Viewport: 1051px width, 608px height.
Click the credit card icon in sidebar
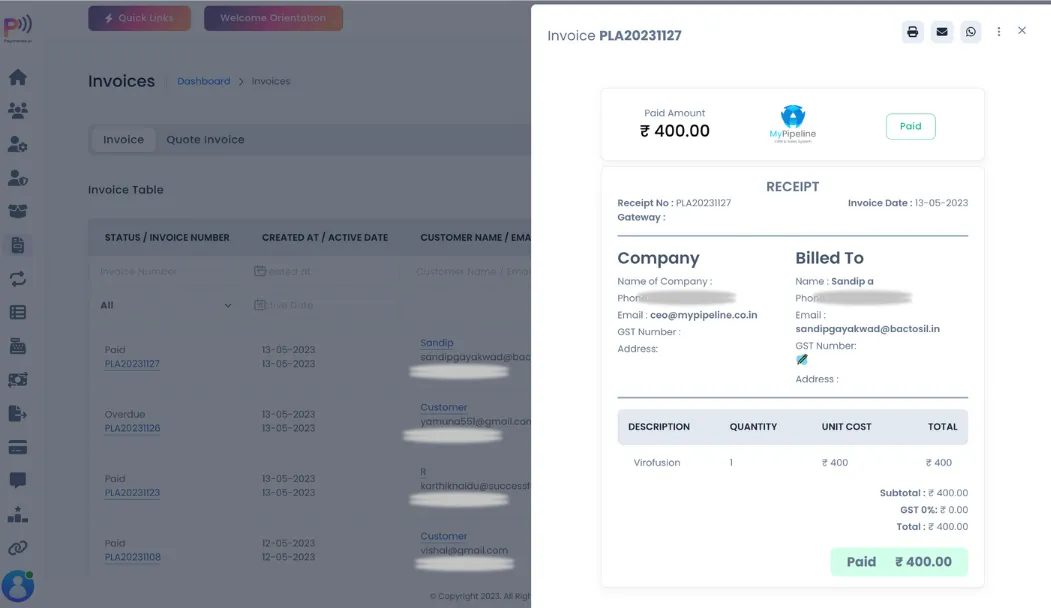18,446
